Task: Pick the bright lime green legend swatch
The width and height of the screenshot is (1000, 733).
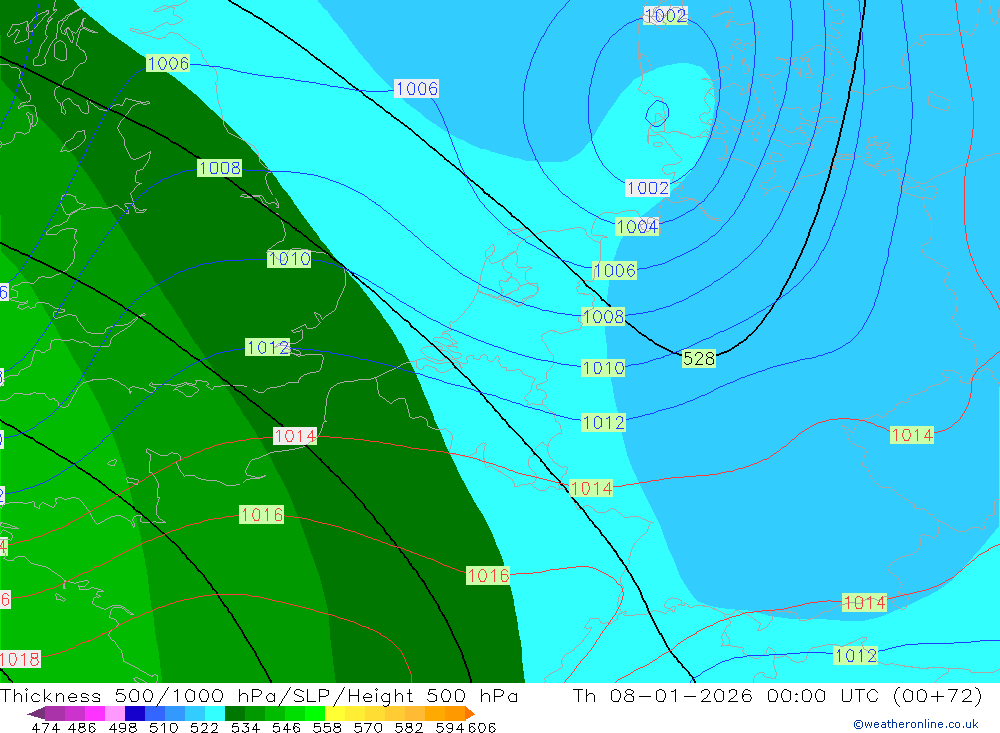Action: point(315,713)
